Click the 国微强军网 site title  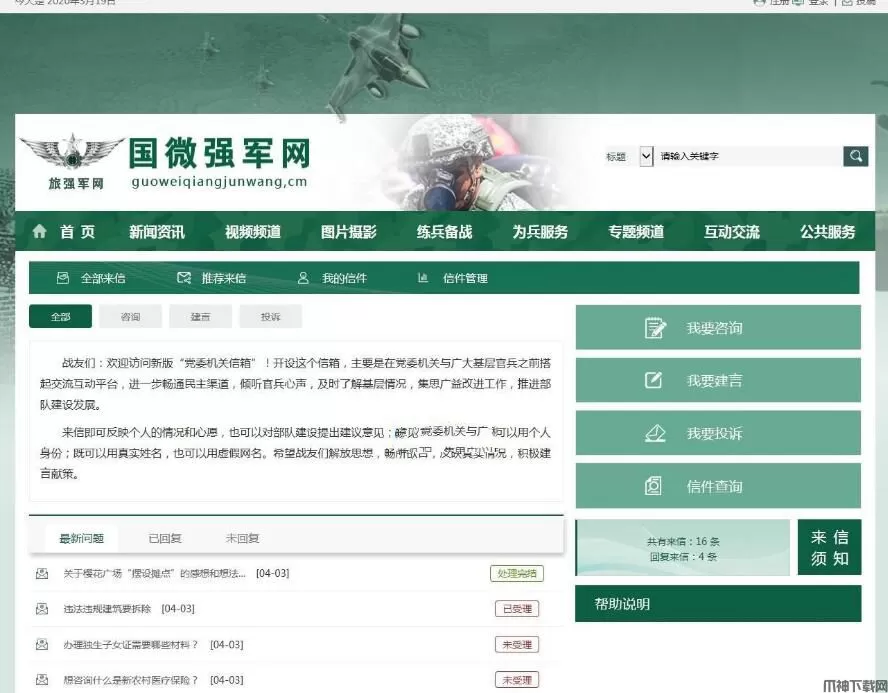pos(220,153)
